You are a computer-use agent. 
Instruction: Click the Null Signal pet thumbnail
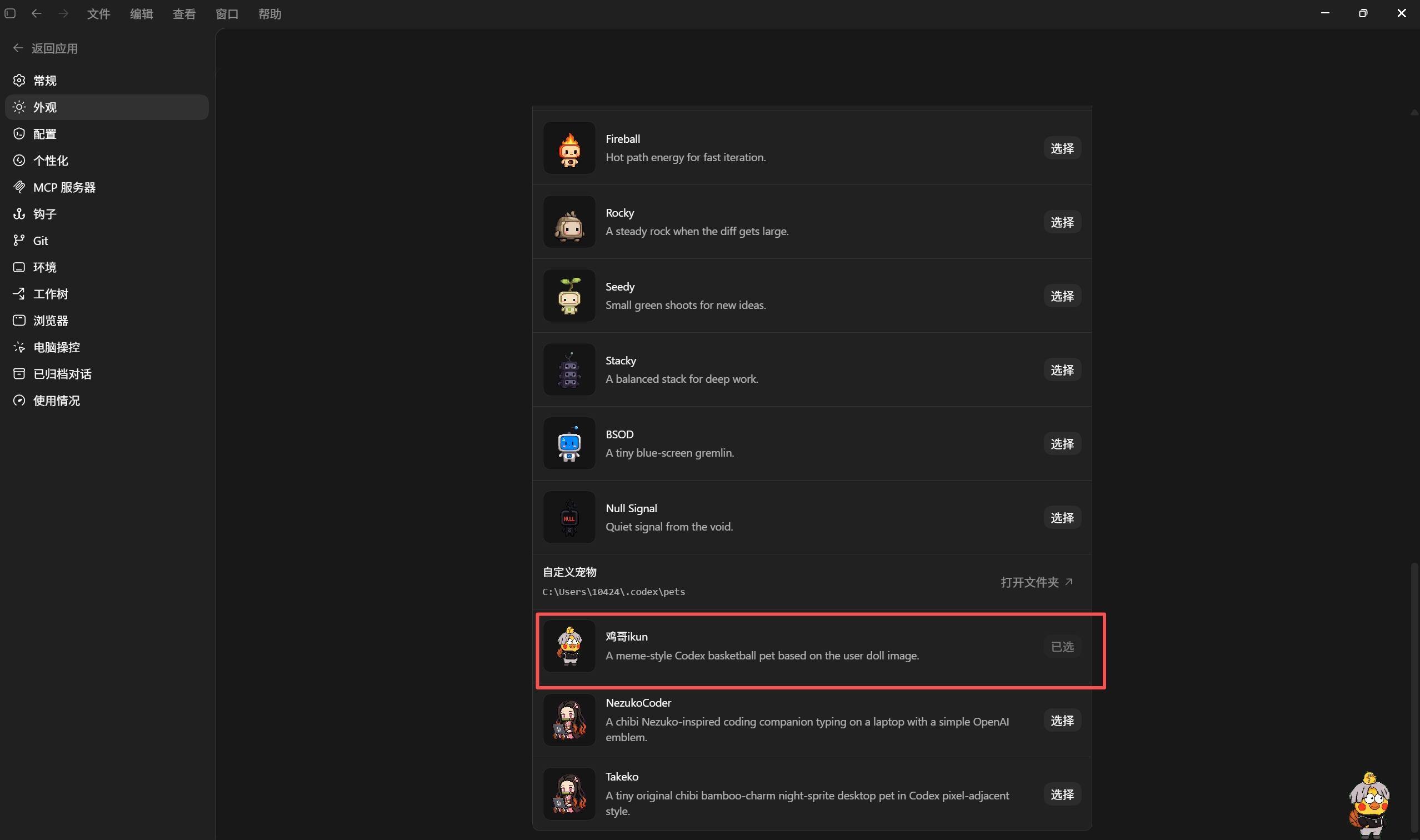pos(569,517)
